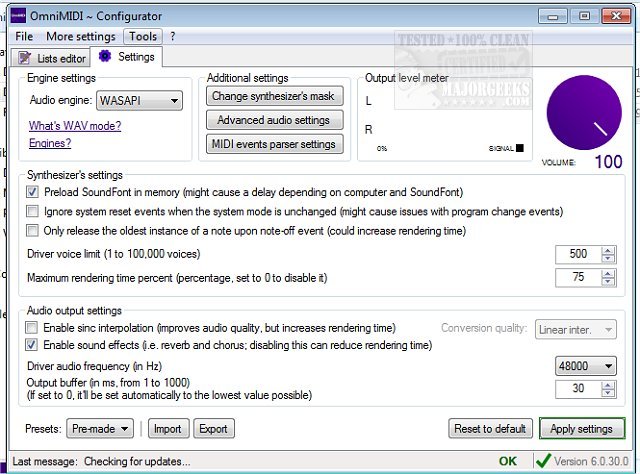Click the Maximum rendering time 75 field
The width and height of the screenshot is (640, 474).
[x=578, y=278]
